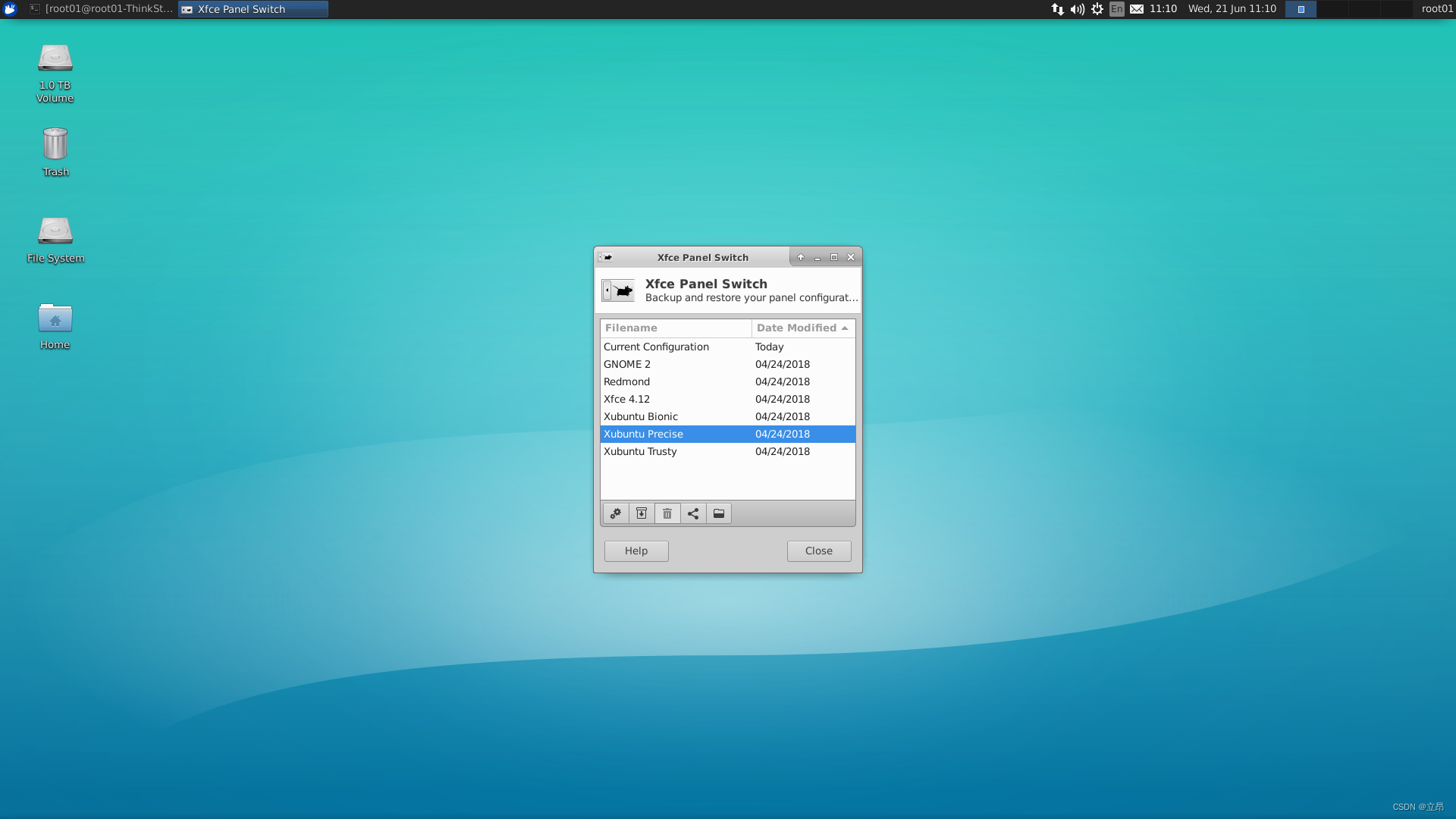Select the Xubuntu Precise configuration
Image resolution: width=1456 pixels, height=819 pixels.
(728, 434)
